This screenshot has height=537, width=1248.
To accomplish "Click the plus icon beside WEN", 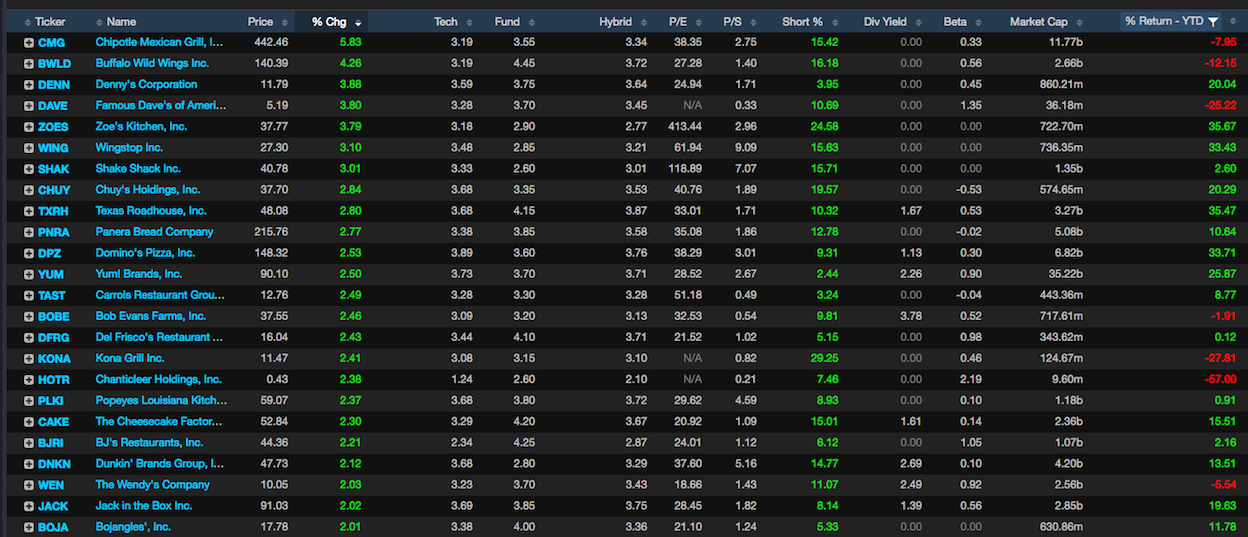I will [29, 484].
